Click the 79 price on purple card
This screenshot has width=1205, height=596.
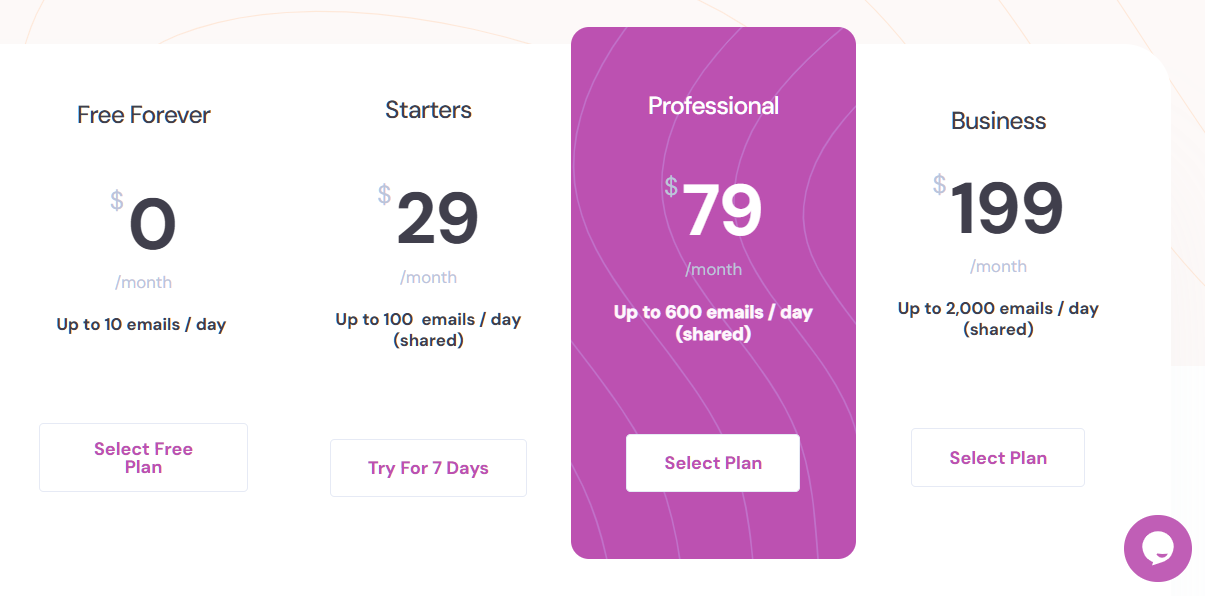tap(722, 212)
